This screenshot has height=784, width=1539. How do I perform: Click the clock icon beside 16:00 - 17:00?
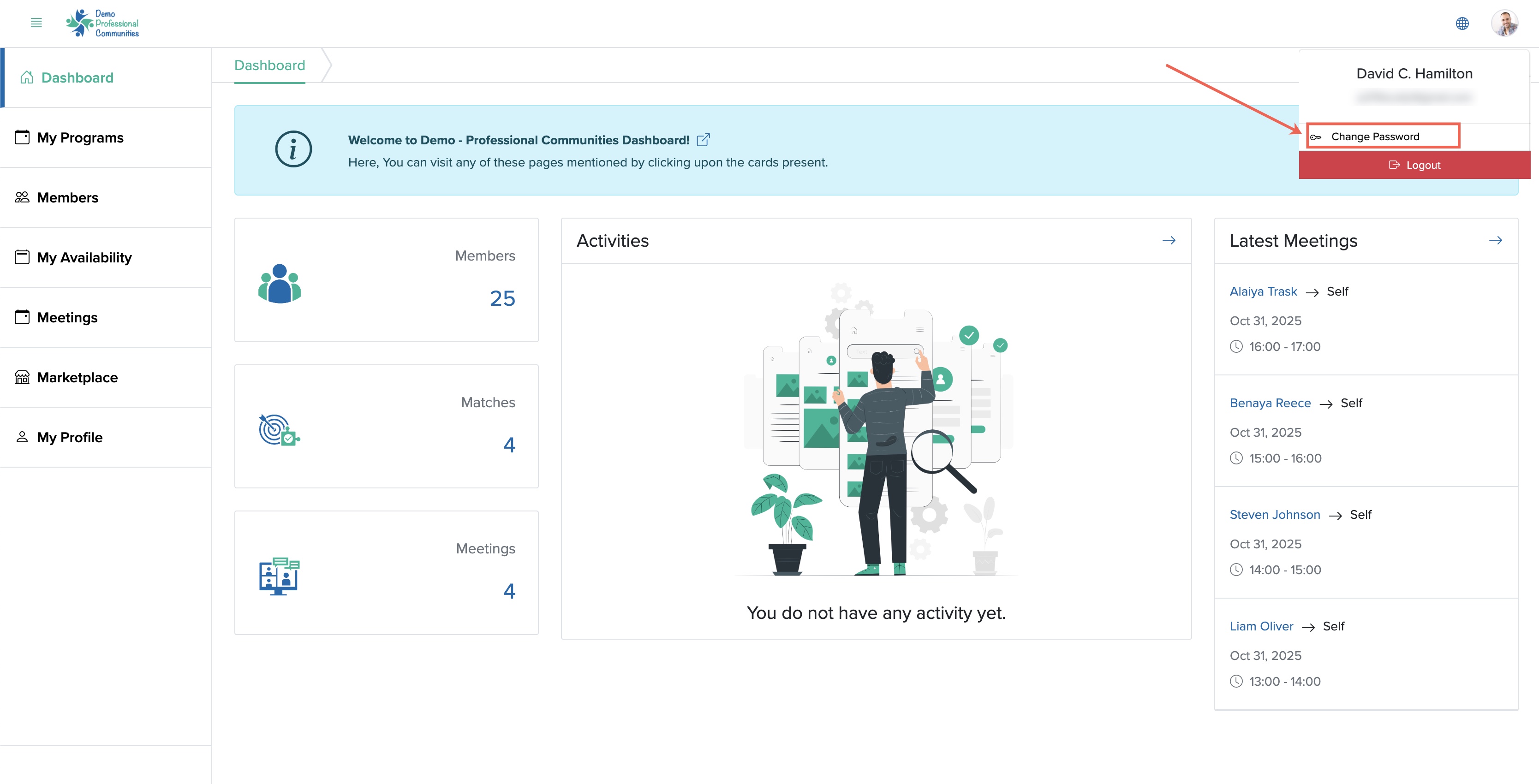pos(1236,346)
